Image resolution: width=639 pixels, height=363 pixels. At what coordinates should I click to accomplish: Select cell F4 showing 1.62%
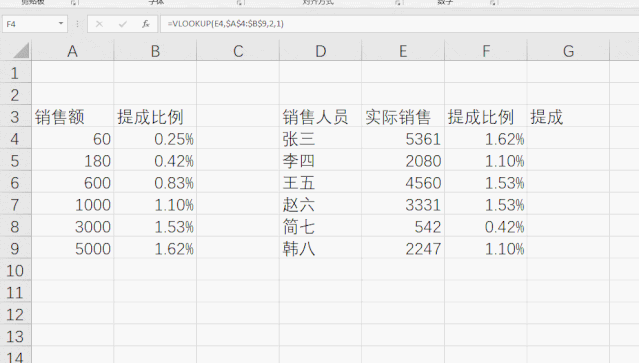click(x=486, y=139)
